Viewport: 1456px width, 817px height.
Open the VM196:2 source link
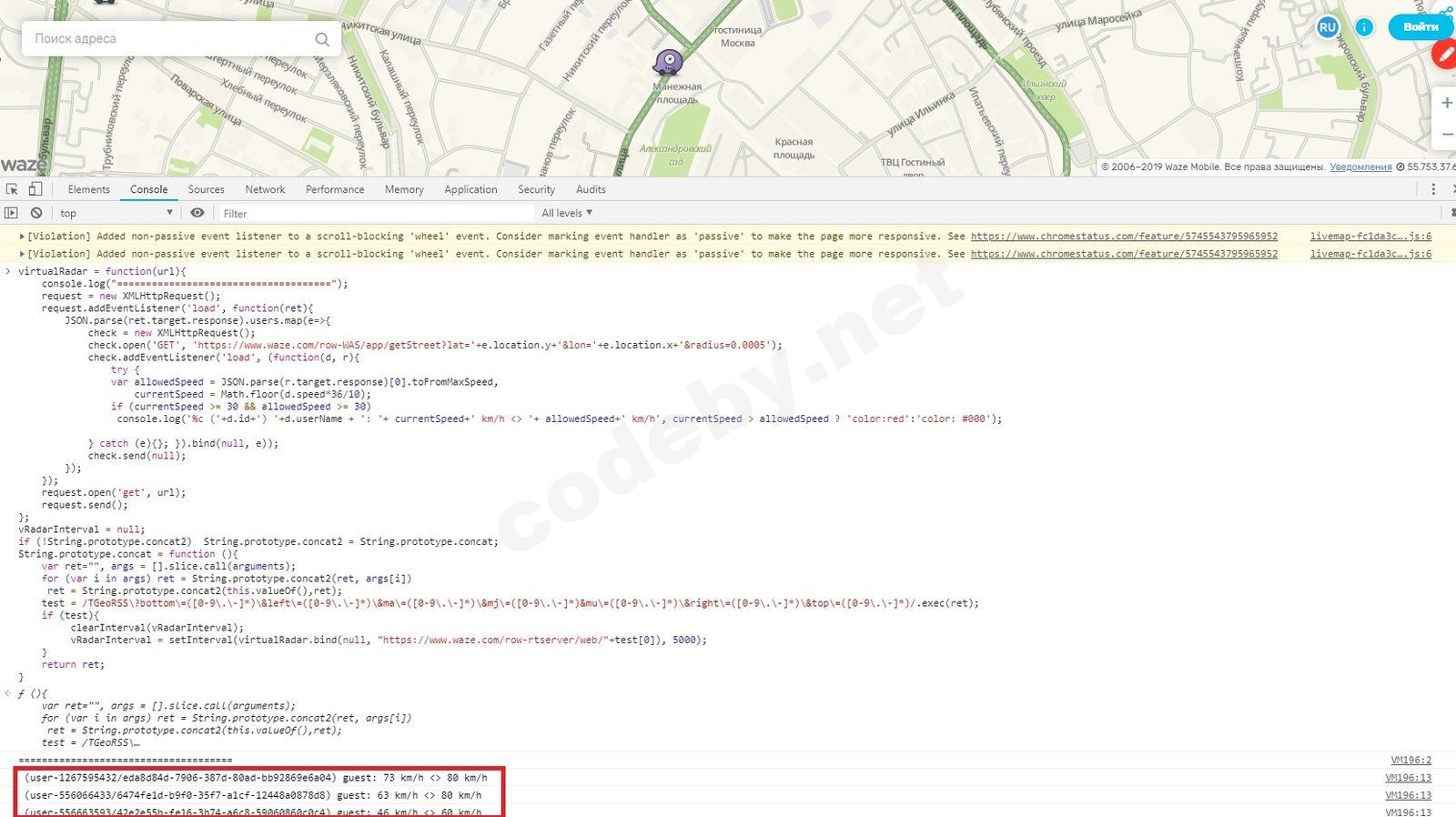1410,760
